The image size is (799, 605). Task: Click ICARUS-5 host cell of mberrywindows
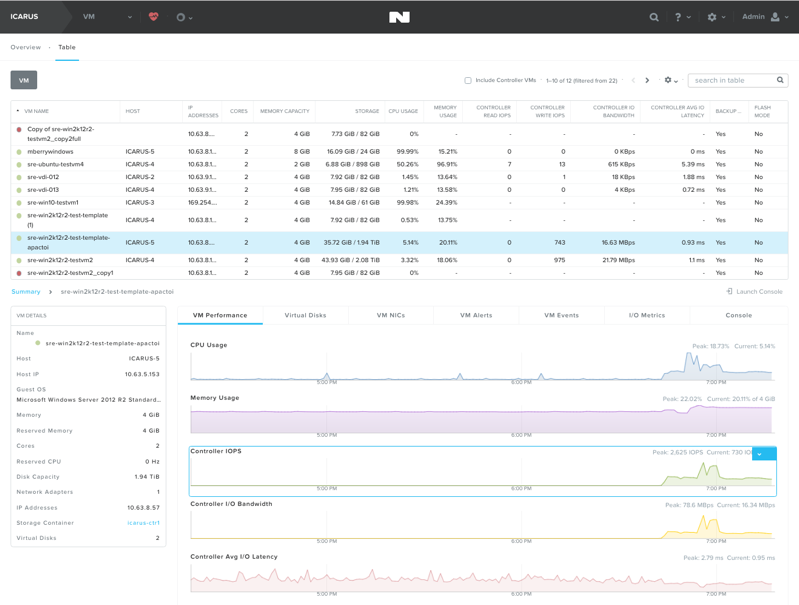click(x=140, y=151)
